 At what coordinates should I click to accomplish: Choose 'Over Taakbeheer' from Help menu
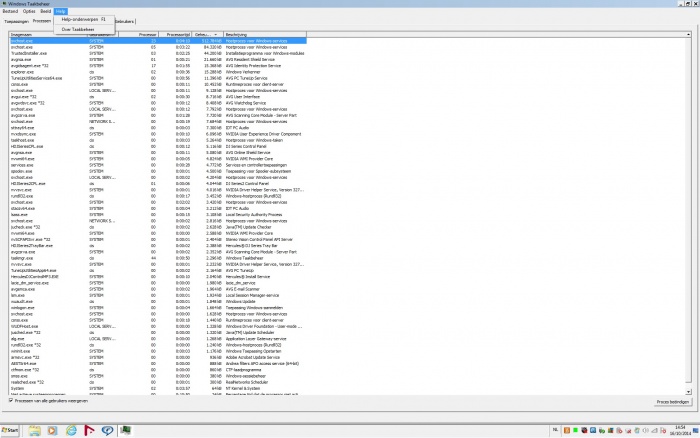point(78,29)
